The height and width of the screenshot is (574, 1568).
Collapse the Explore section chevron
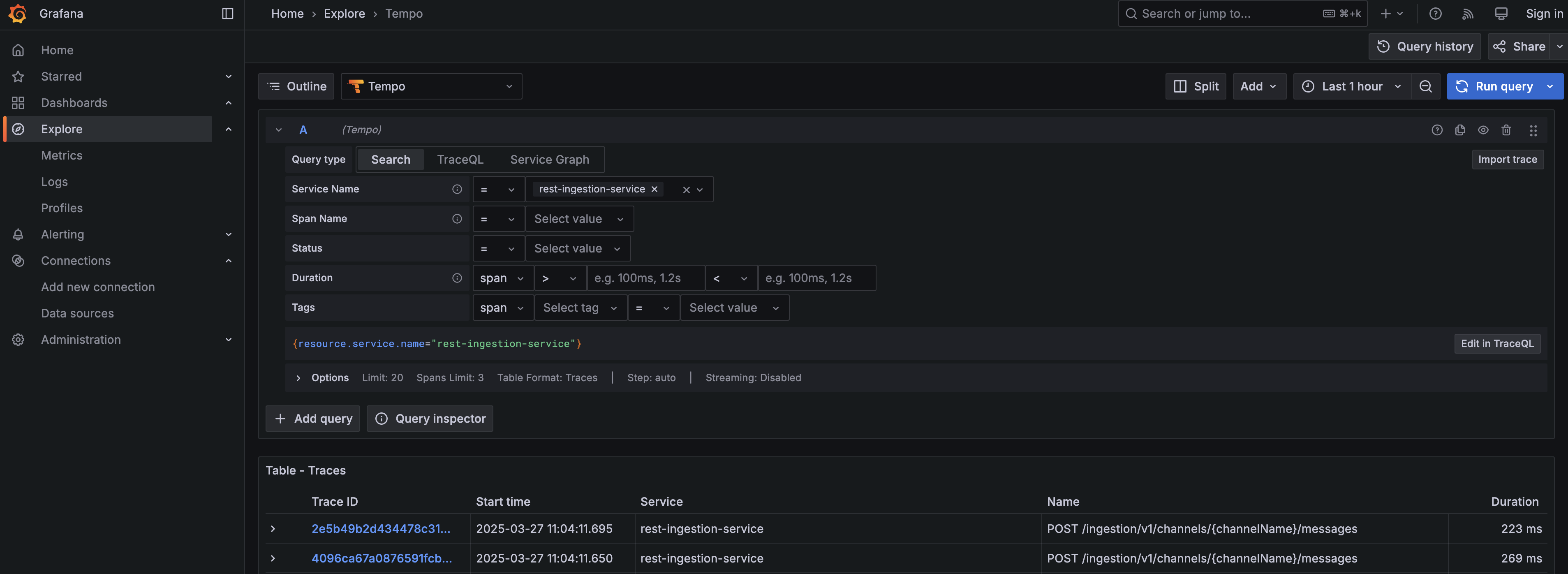(x=229, y=129)
